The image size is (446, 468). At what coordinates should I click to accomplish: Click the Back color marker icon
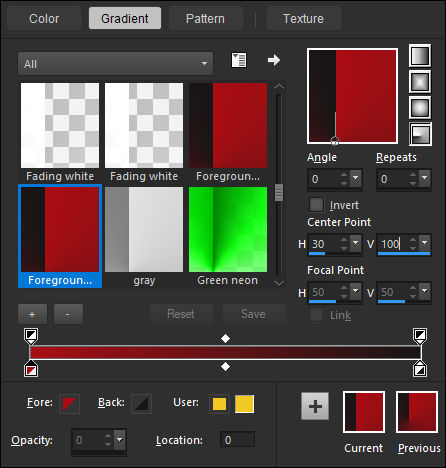click(x=142, y=404)
